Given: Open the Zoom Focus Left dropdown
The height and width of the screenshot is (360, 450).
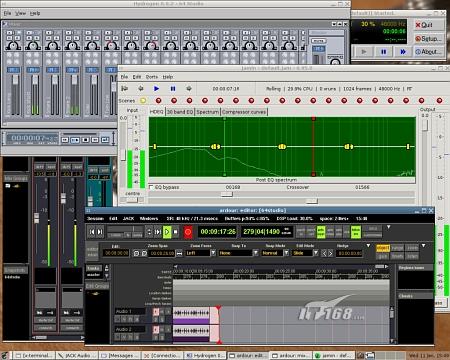Looking at the screenshot, I should [x=201, y=253].
